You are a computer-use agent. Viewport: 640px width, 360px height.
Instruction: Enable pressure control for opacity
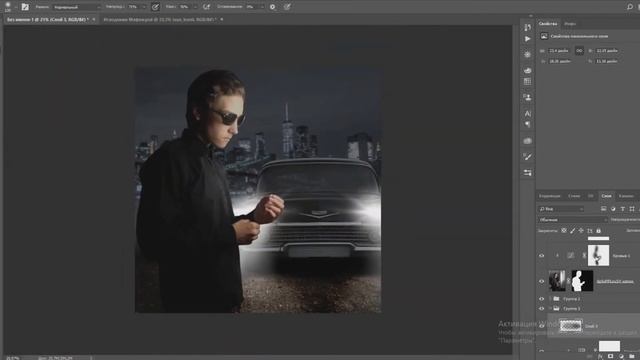155,7
